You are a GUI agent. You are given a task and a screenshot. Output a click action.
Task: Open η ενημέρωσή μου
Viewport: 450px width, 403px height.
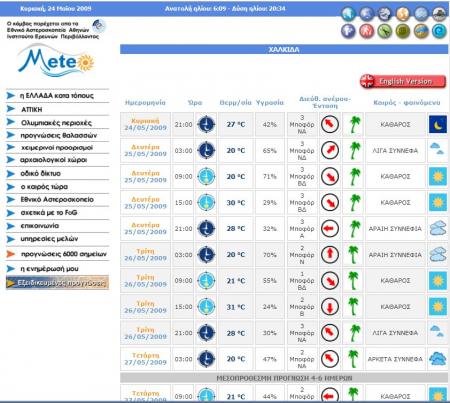tap(49, 269)
